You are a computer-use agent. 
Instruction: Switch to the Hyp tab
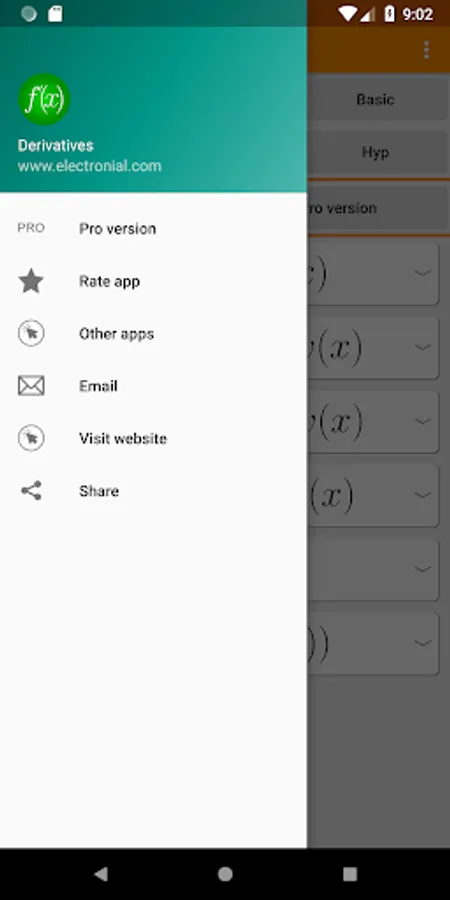click(377, 152)
